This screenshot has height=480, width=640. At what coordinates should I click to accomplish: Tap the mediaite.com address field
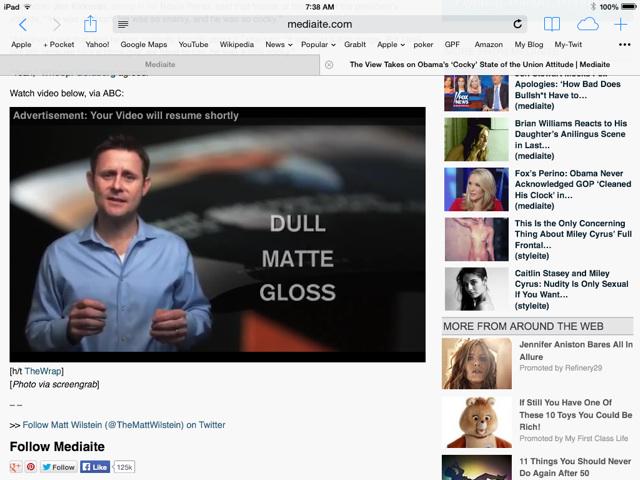(320, 24)
